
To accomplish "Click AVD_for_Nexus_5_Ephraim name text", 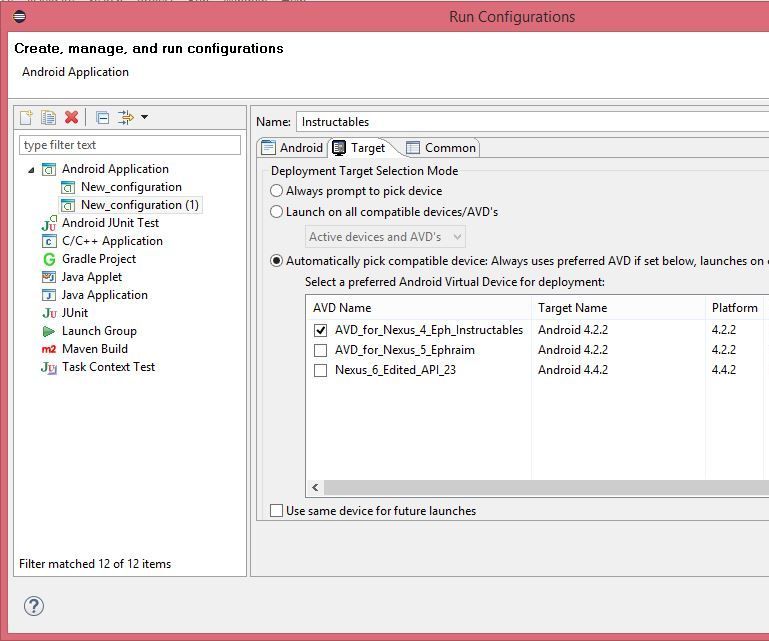I will [x=405, y=350].
